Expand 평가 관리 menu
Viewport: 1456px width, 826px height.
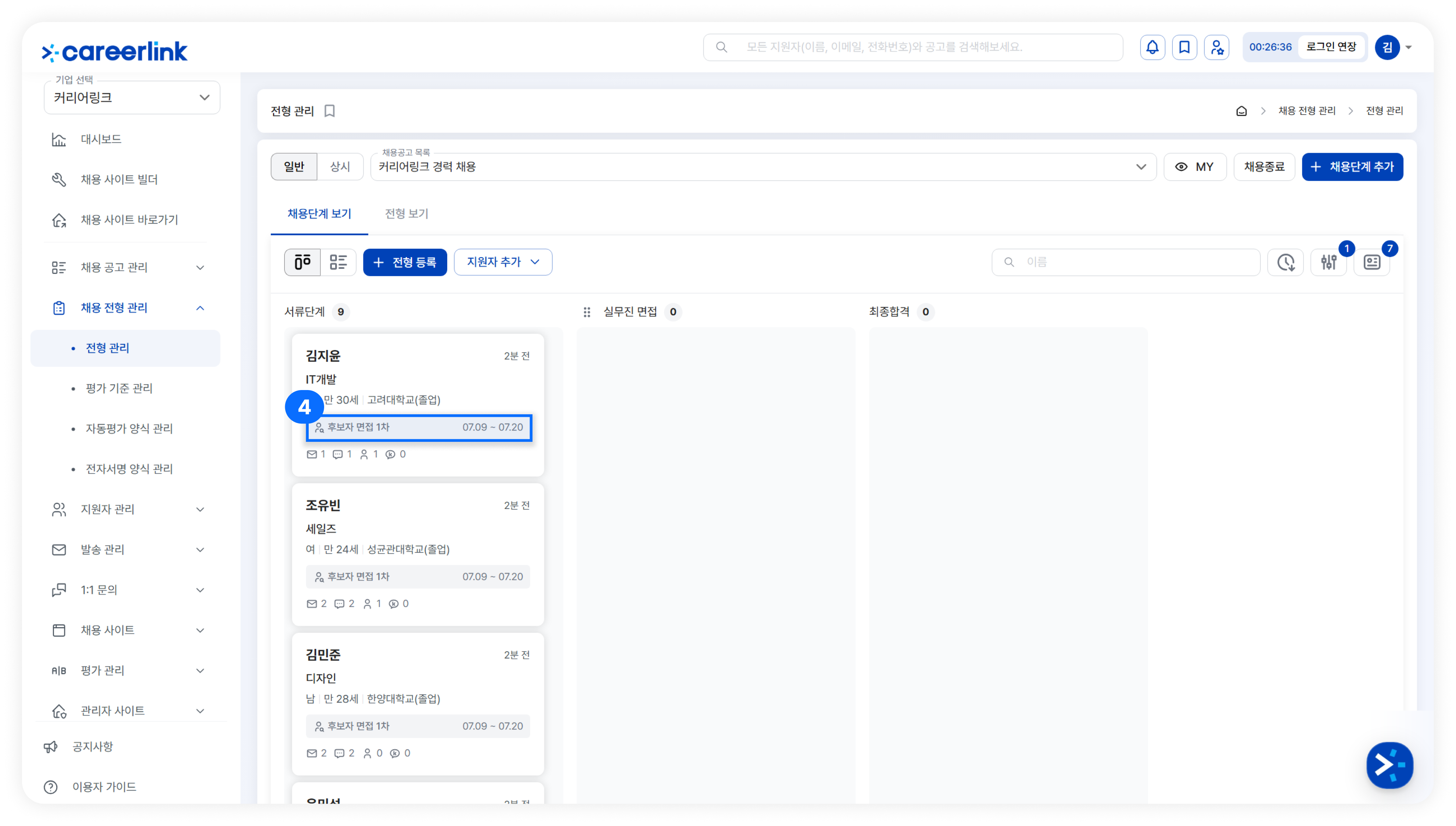tap(126, 671)
